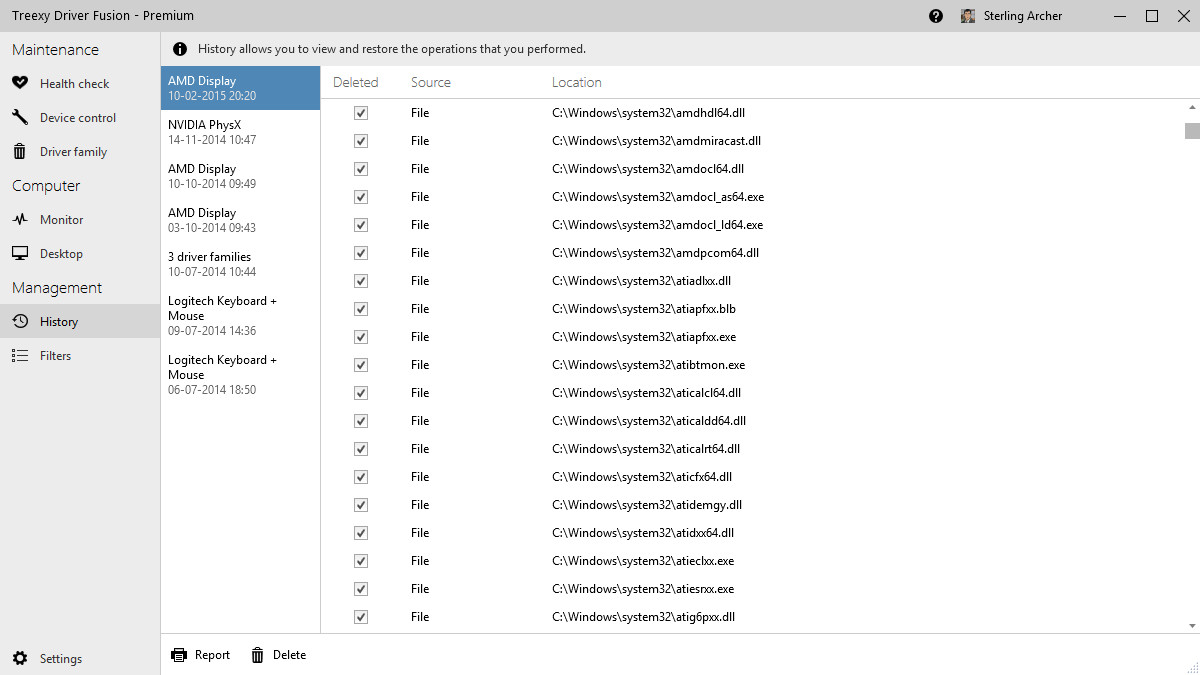The image size is (1200, 675).
Task: Click the Sterling Archer avatar picture
Action: coord(968,16)
